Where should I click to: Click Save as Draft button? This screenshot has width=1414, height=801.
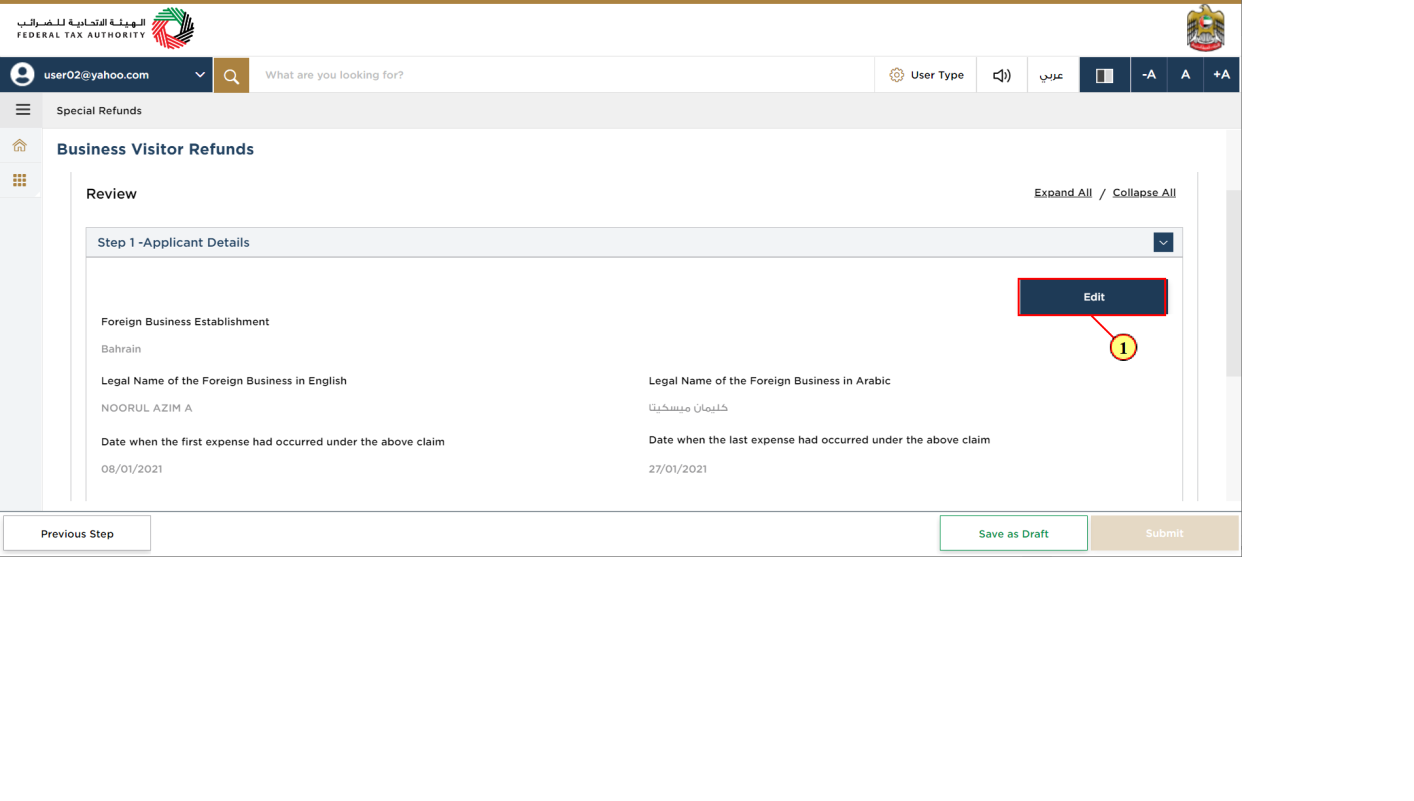[x=1013, y=533]
